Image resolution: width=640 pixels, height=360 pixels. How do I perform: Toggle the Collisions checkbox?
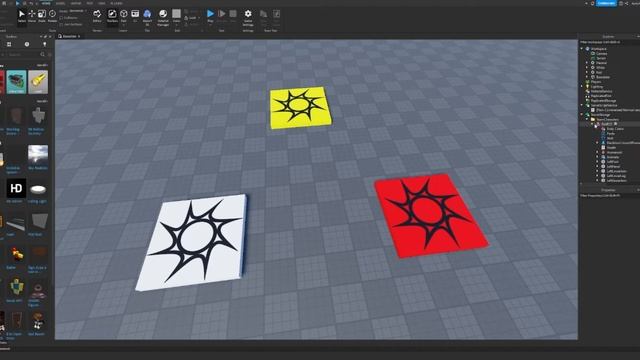(61, 18)
